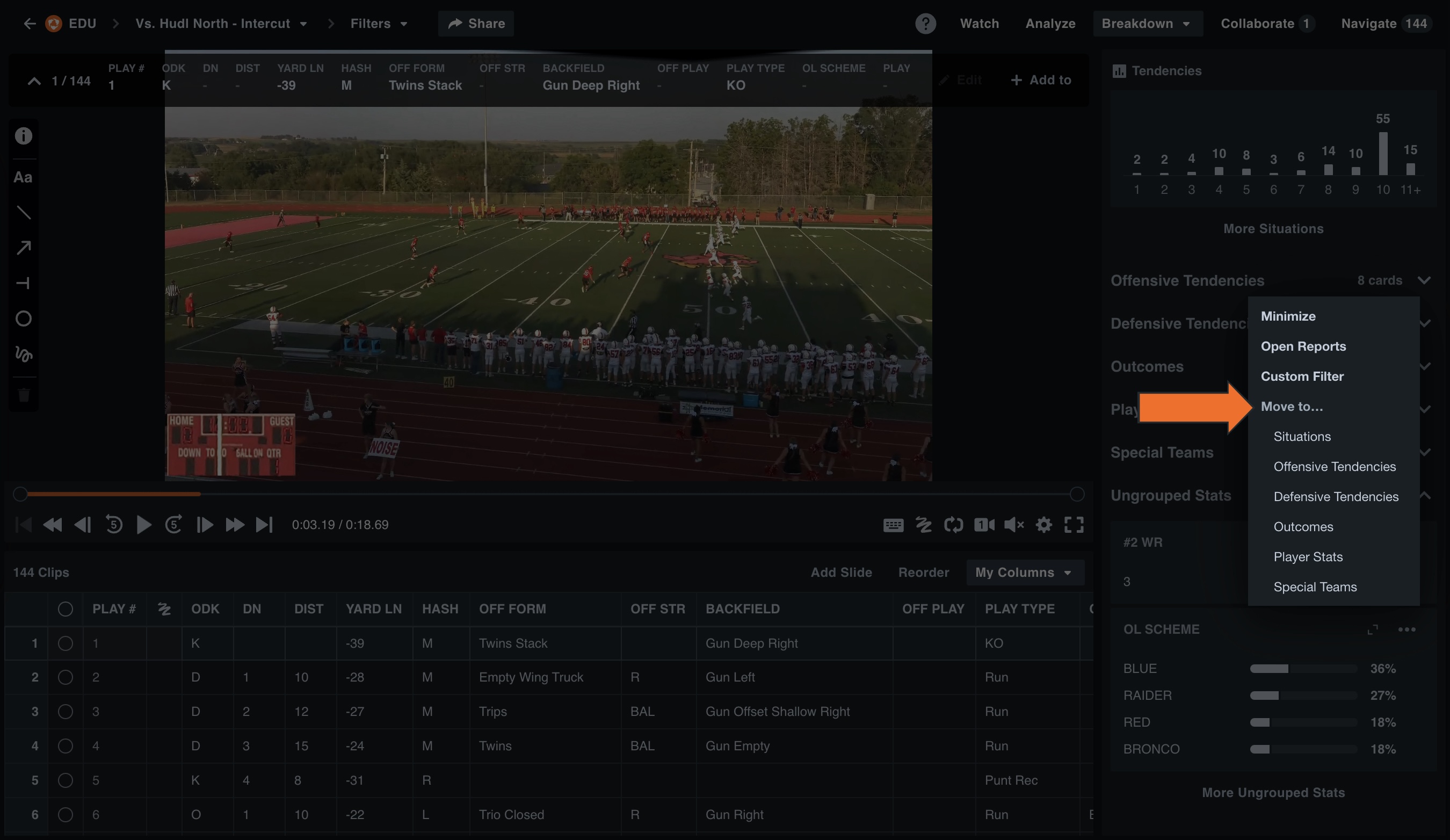Open OL SCHEME card options menu
This screenshot has width=1450, height=840.
tap(1407, 629)
